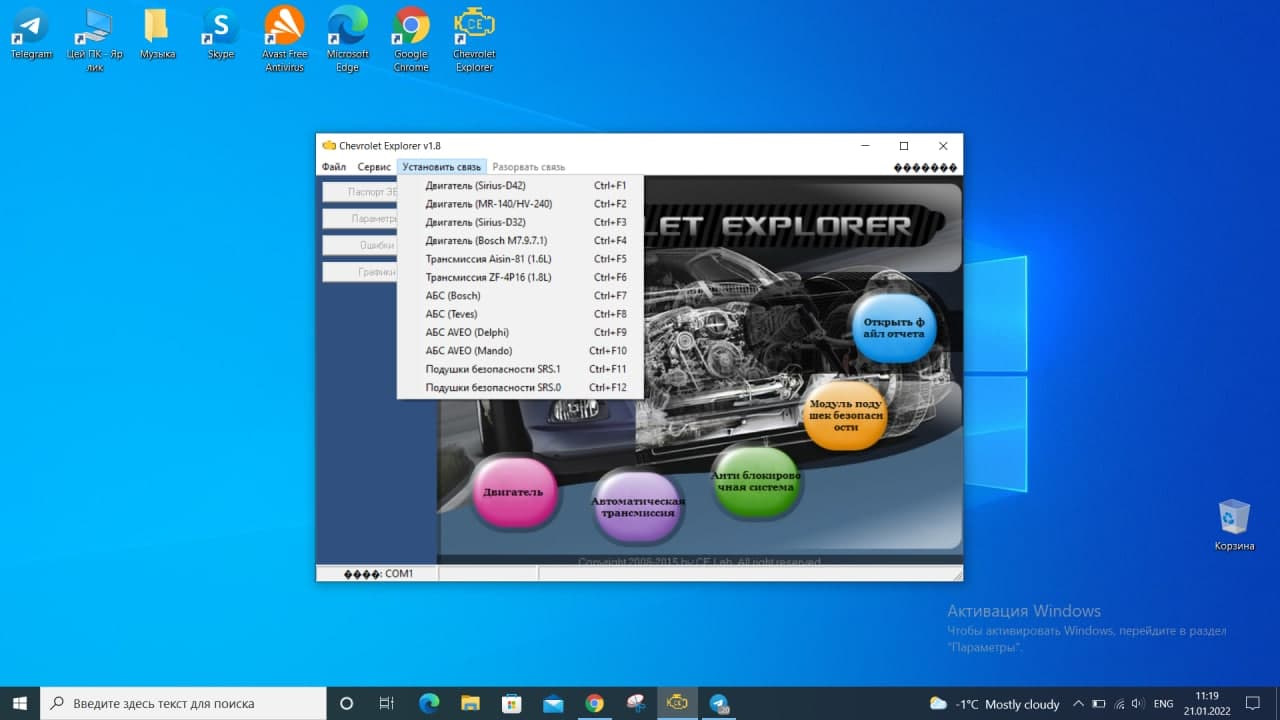Click the pink Двигатель round button

coord(513,491)
